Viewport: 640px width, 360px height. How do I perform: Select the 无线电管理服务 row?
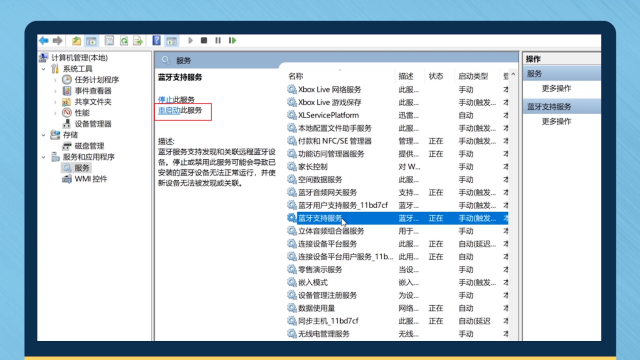pyautogui.click(x=397, y=333)
